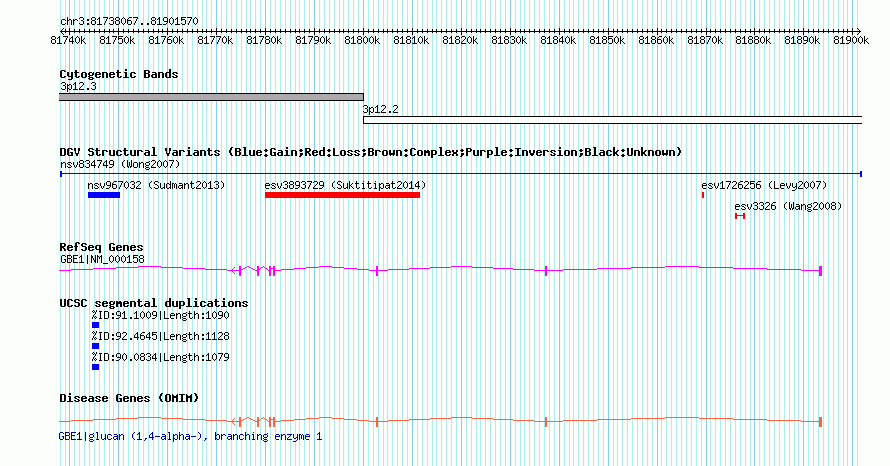Open the GBE1|glucan branching enzyme 1 link
The width and height of the screenshot is (890, 466).
pos(190,436)
